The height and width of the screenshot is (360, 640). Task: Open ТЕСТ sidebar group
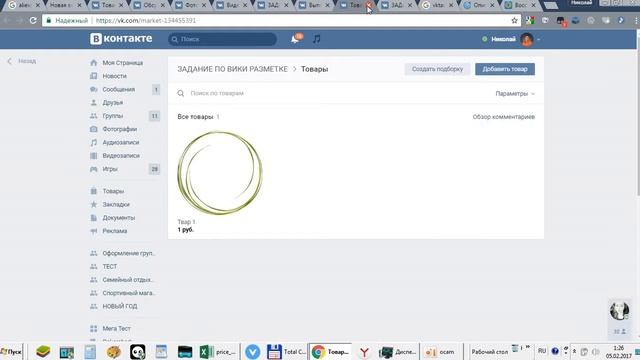109,267
